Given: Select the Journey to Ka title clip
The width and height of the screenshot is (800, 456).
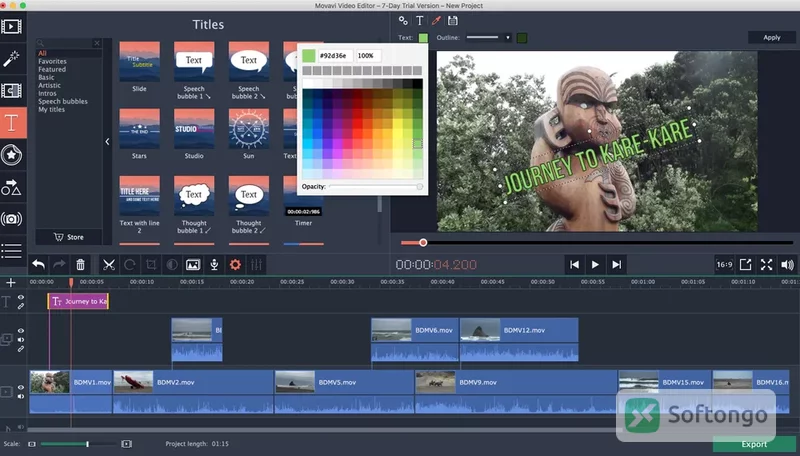Looking at the screenshot, I should [x=78, y=301].
